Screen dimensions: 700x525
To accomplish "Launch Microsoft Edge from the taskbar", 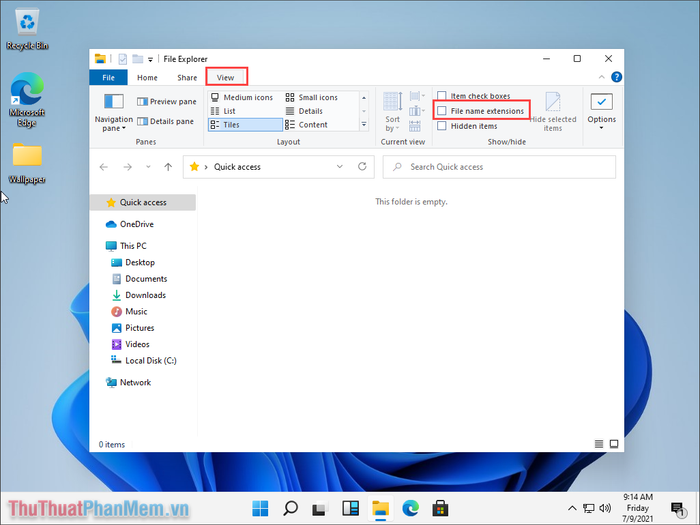I will coord(410,507).
